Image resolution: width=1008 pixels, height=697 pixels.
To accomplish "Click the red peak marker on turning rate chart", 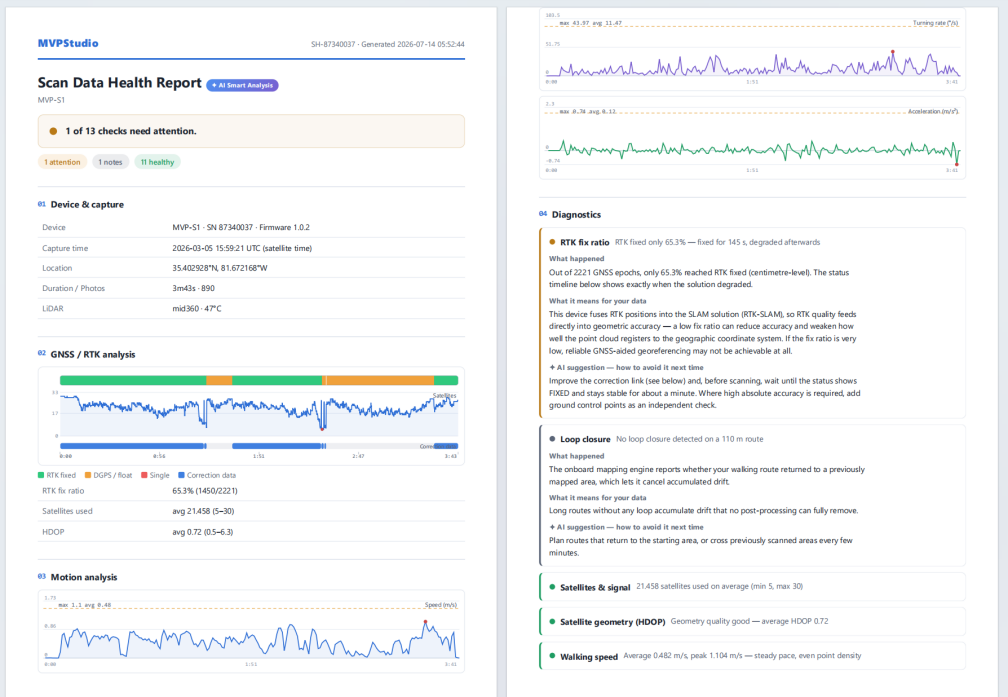I will pos(892,51).
